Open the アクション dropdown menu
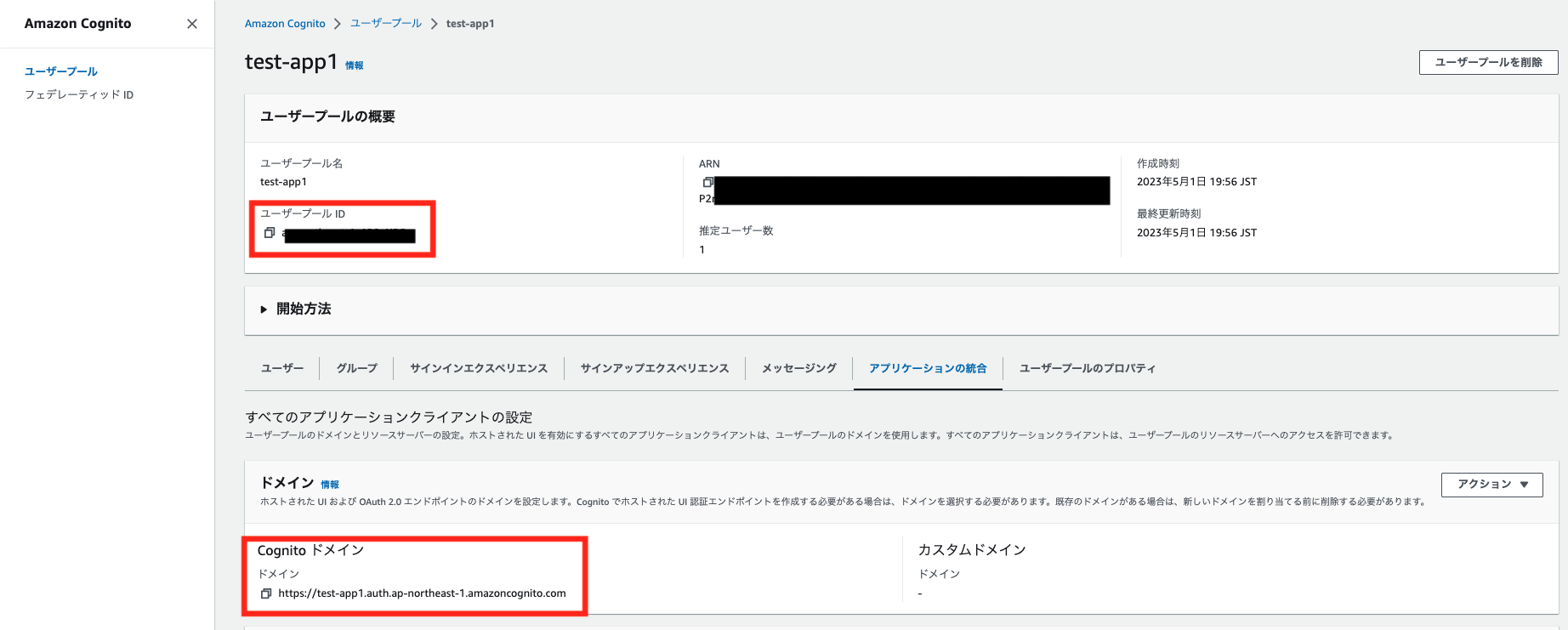 [x=1491, y=485]
